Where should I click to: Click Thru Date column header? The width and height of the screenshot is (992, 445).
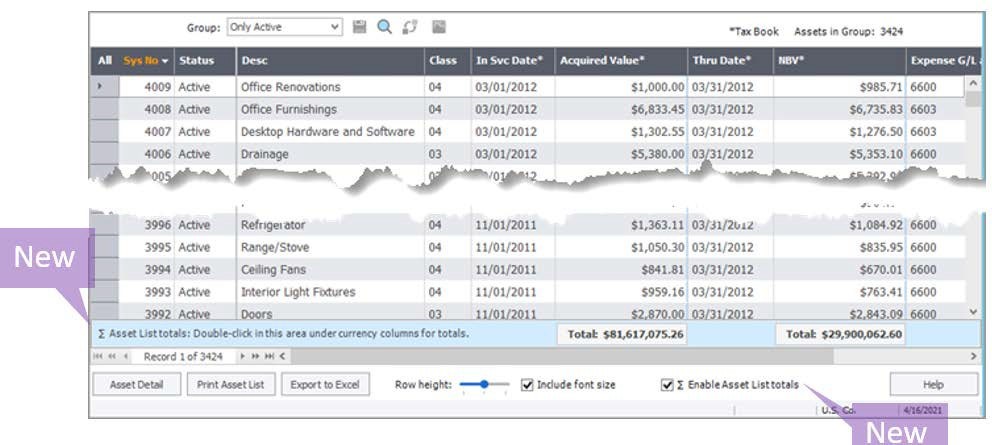(730, 61)
